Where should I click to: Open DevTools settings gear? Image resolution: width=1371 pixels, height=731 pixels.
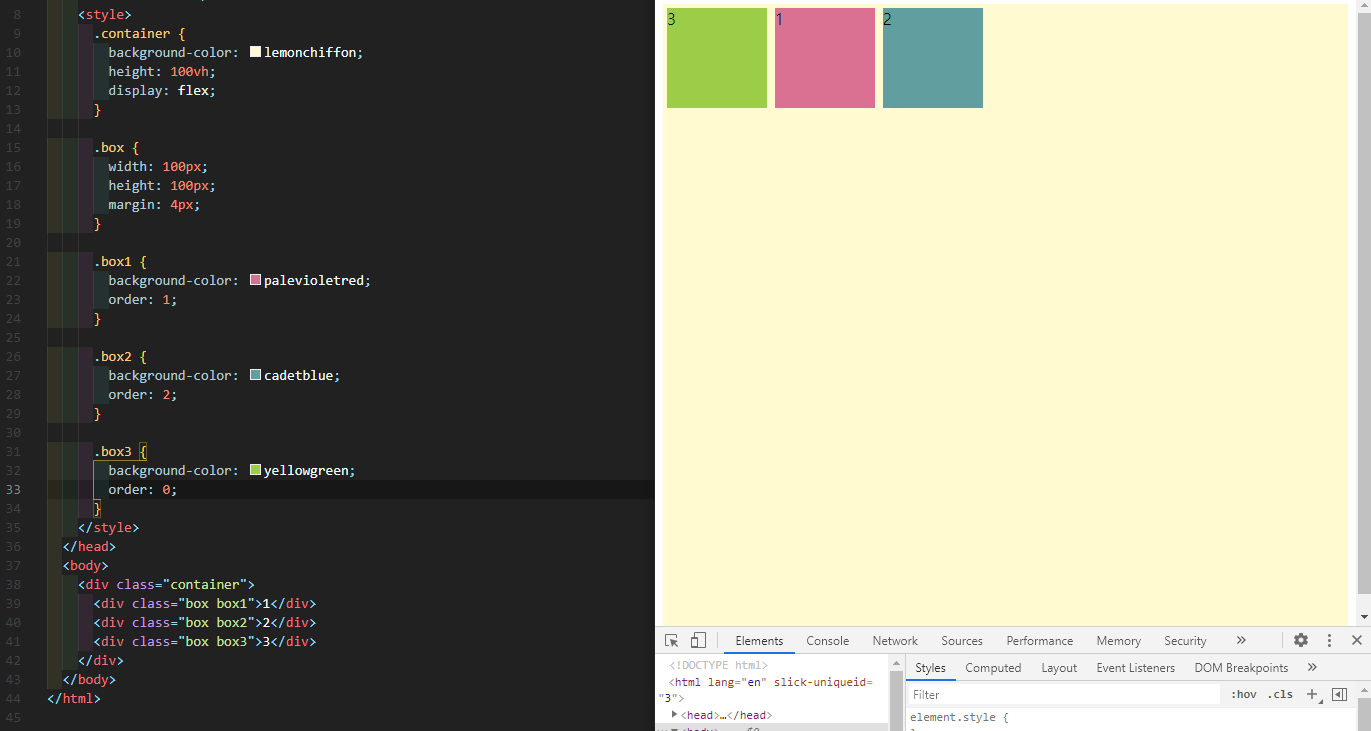[x=1301, y=641]
